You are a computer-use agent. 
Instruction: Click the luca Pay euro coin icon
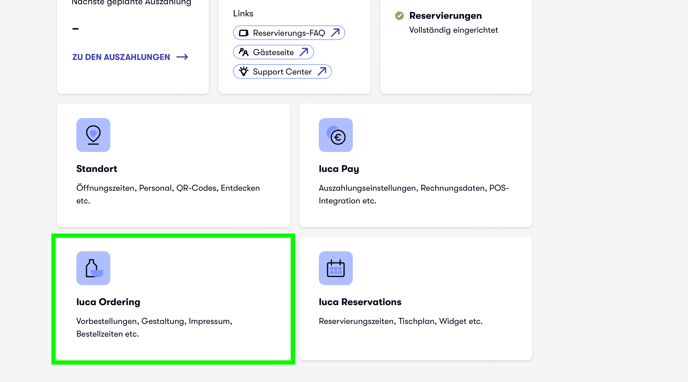(x=336, y=135)
